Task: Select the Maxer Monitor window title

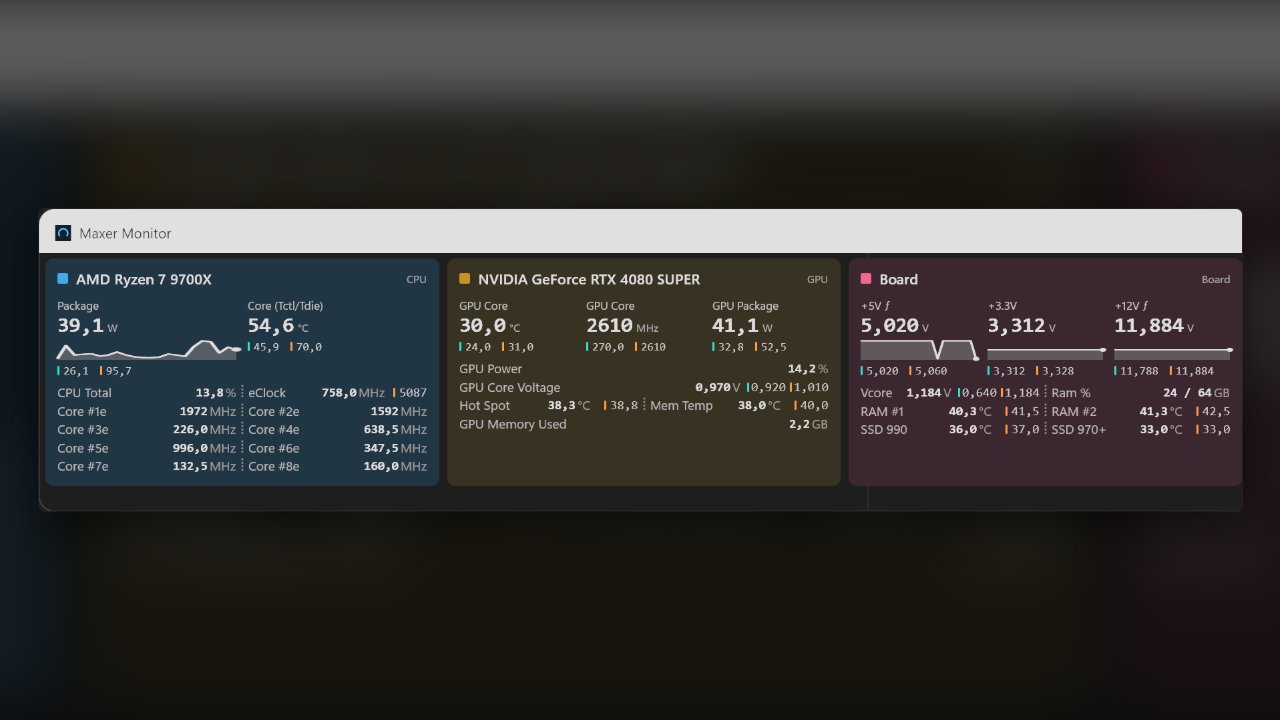Action: 125,233
